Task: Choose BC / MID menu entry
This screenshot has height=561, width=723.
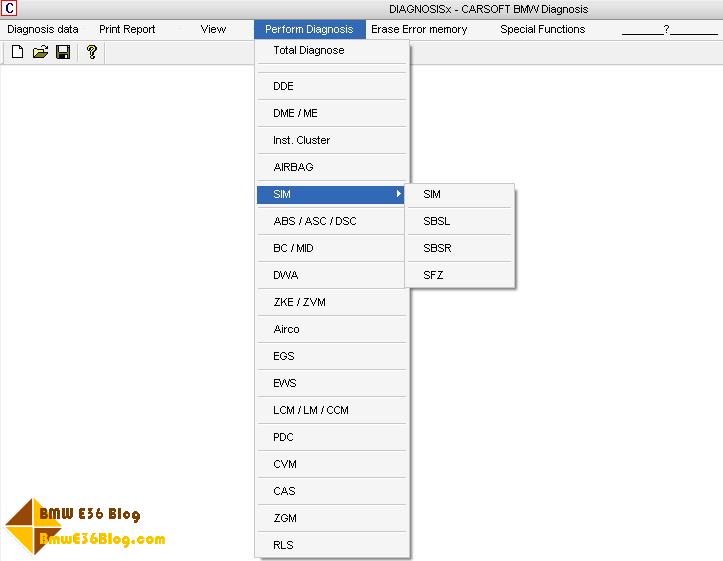Action: (331, 248)
